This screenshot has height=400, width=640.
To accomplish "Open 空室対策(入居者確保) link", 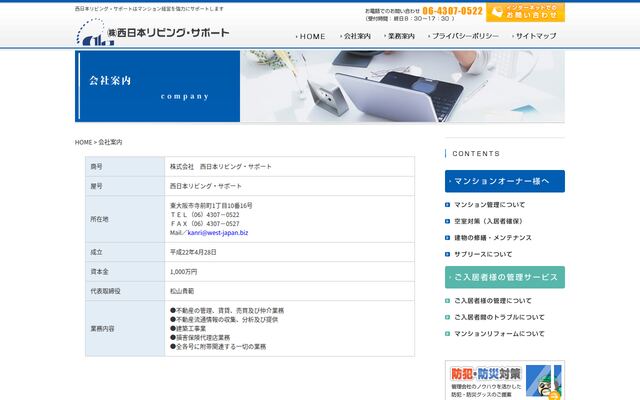I will [x=488, y=221].
